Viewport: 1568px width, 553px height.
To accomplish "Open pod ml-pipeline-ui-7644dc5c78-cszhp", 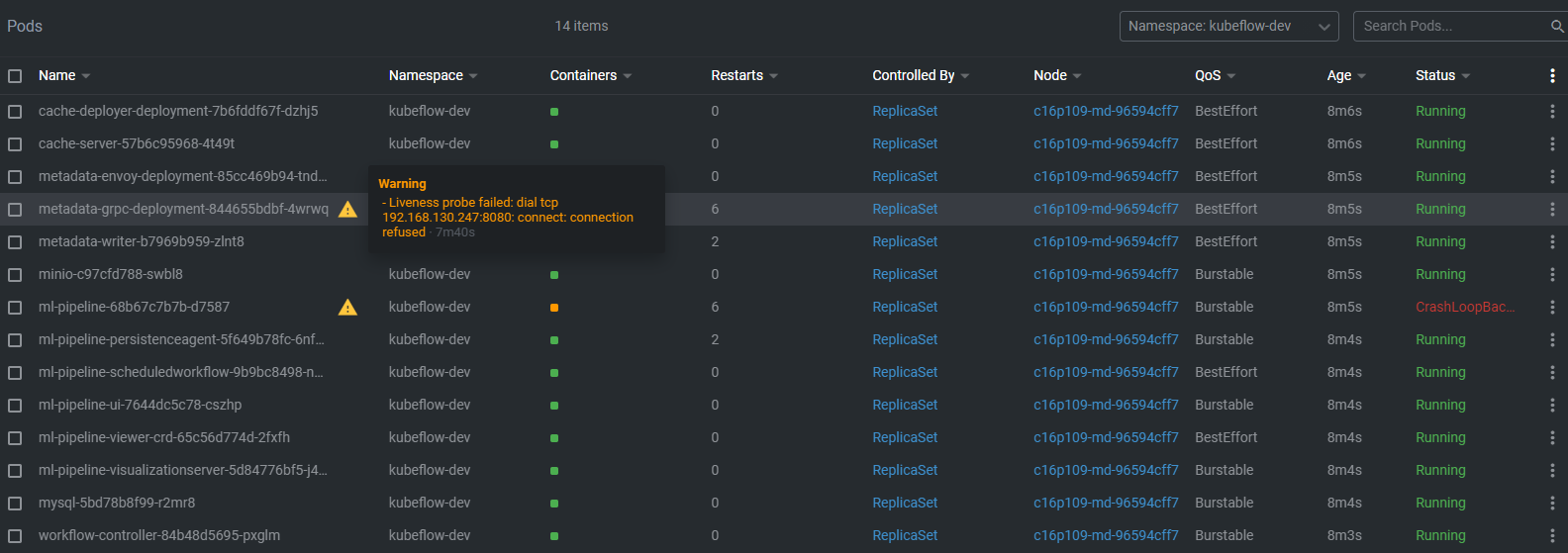I will click(x=140, y=406).
